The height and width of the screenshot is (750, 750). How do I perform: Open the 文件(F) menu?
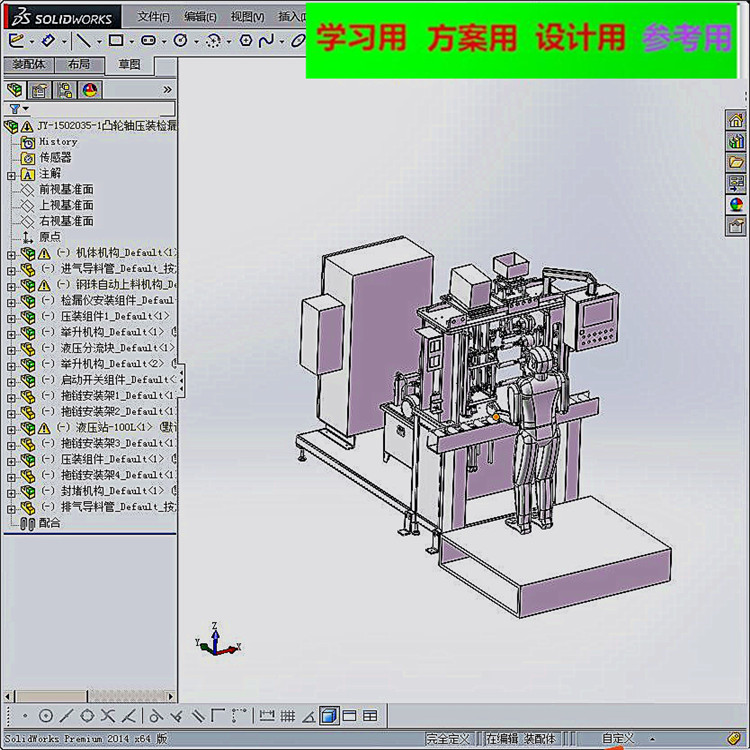point(154,17)
